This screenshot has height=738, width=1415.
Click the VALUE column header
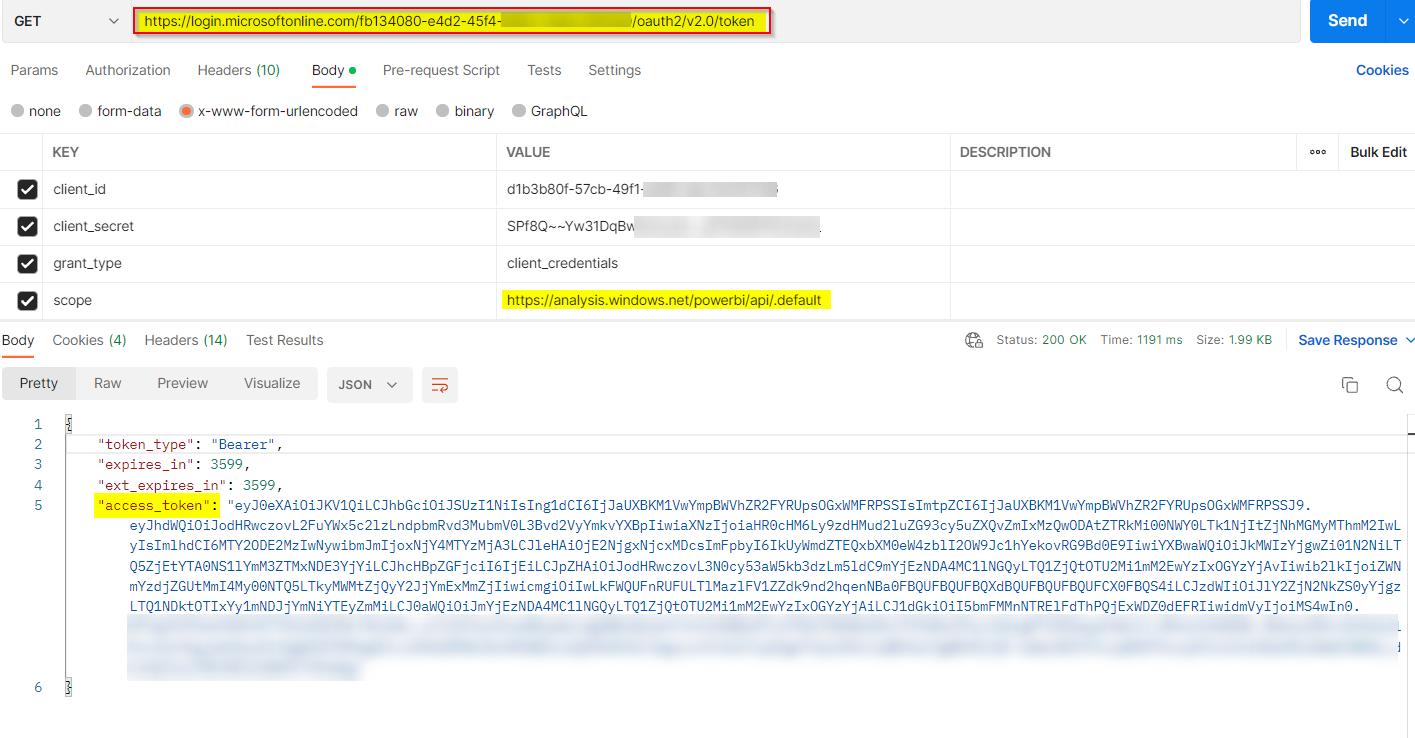tap(529, 152)
